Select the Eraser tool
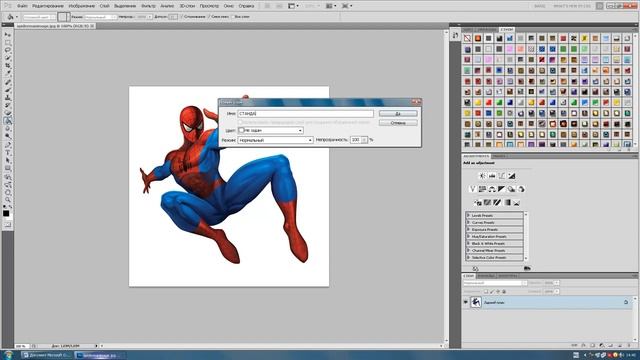This screenshot has width=640, height=360. [x=8, y=113]
